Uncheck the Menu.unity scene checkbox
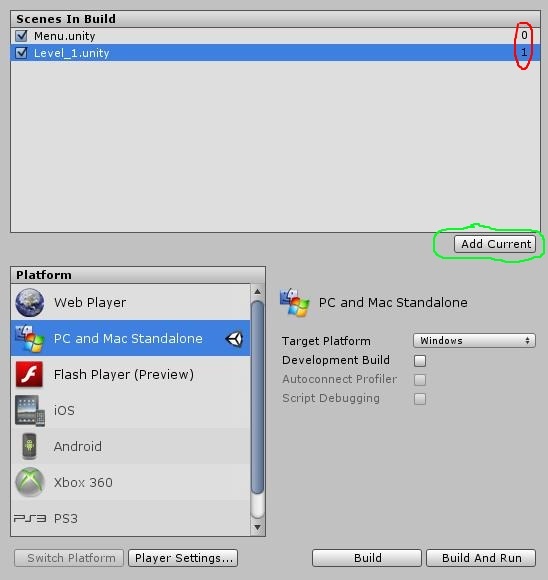 [21, 36]
